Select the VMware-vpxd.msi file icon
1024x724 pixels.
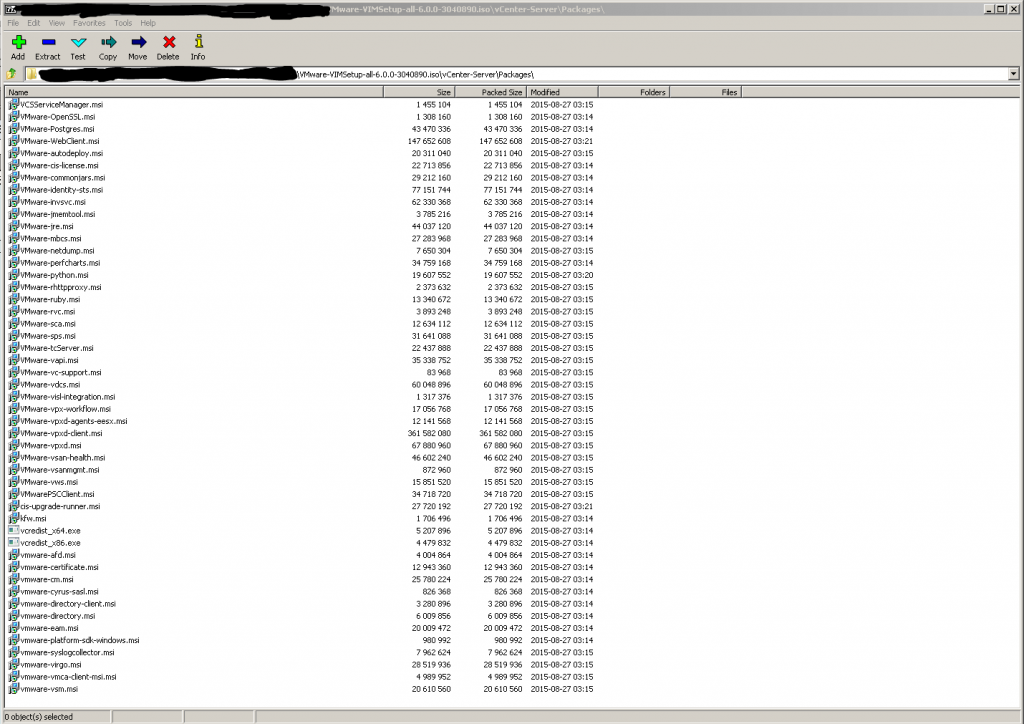[13, 445]
